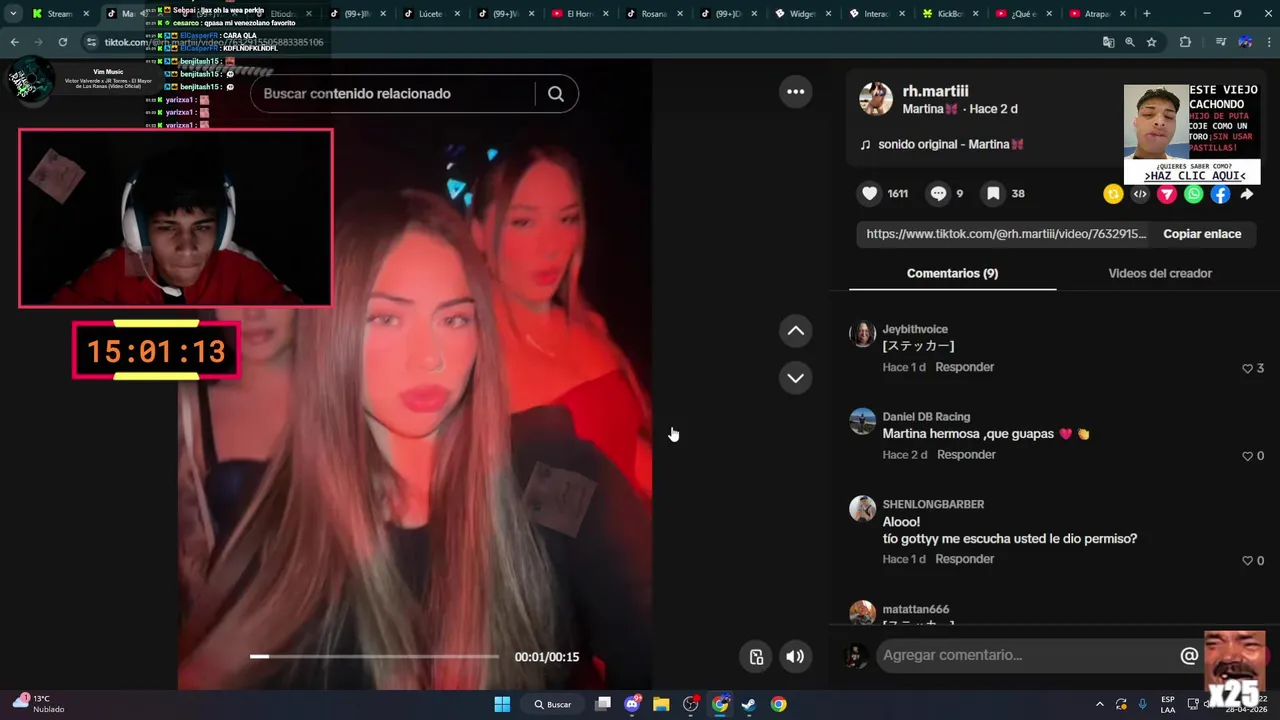Send the video to friends via pink arrow icon
Image resolution: width=1280 pixels, height=720 pixels.
pyautogui.click(x=1167, y=194)
